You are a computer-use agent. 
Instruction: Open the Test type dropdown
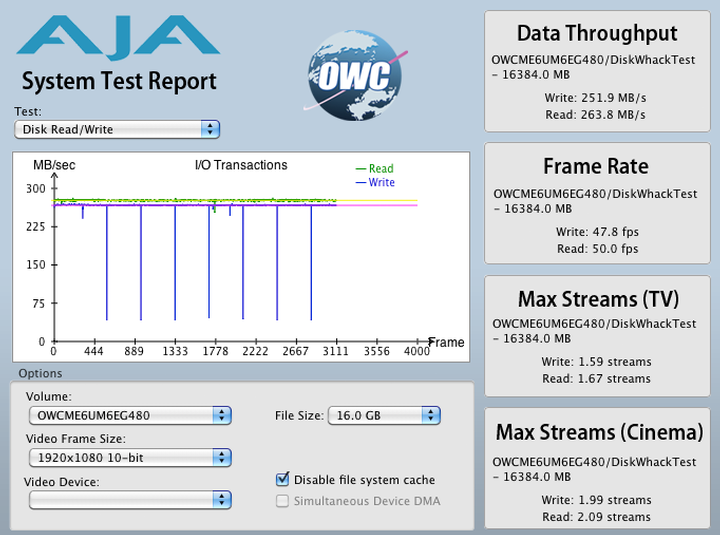[x=117, y=129]
